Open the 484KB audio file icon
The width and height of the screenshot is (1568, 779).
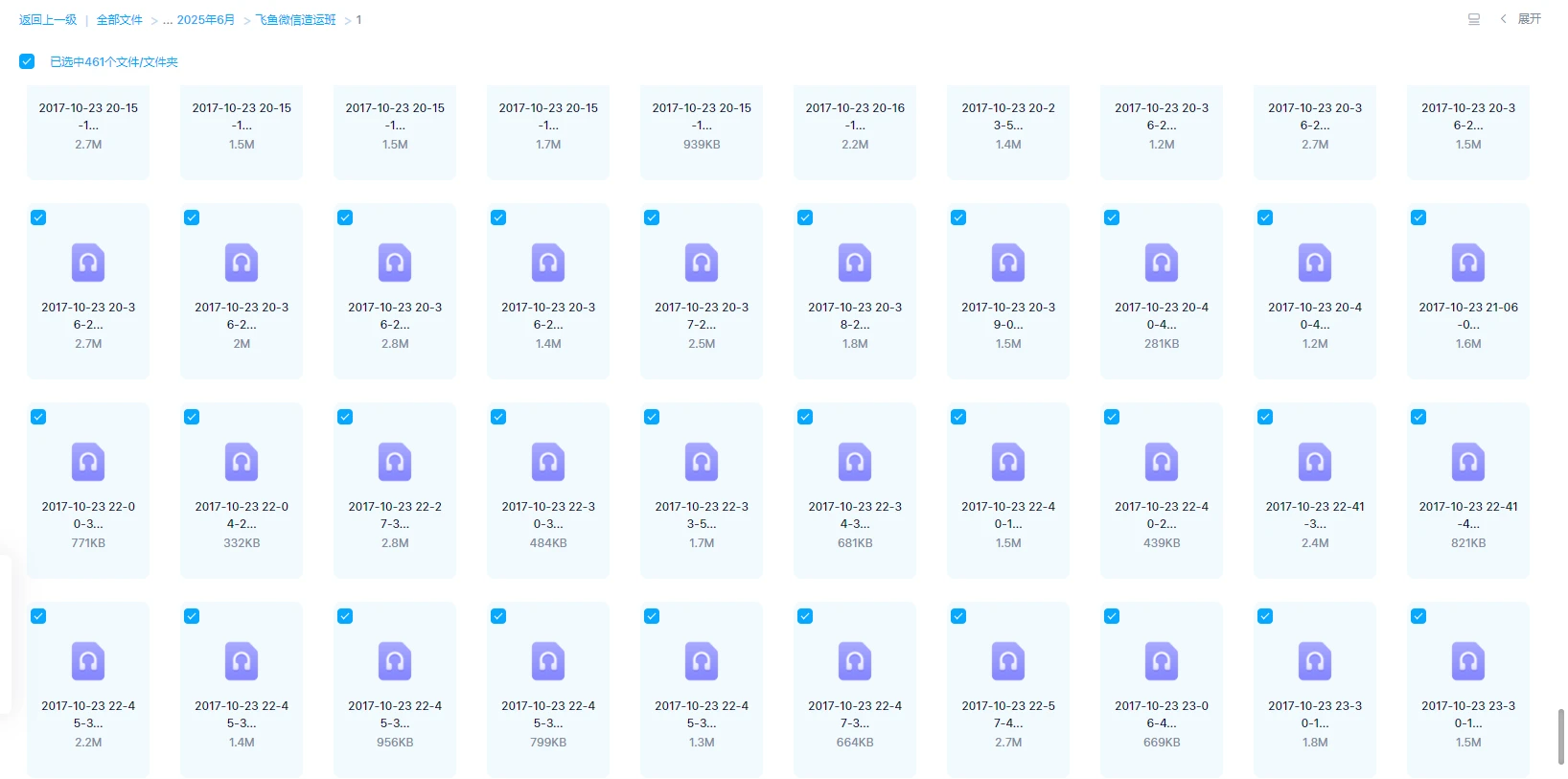point(548,462)
